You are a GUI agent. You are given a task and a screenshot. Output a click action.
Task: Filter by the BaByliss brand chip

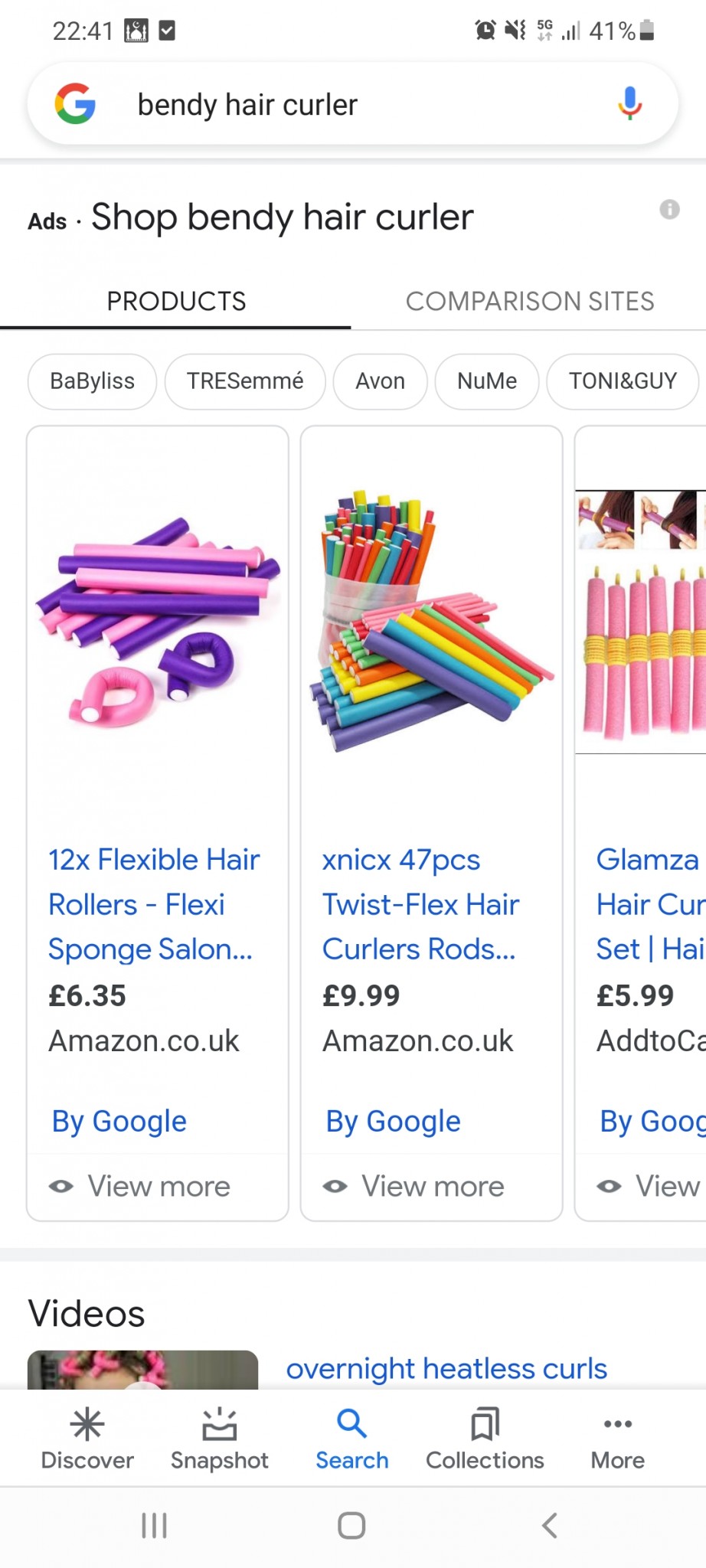92,381
